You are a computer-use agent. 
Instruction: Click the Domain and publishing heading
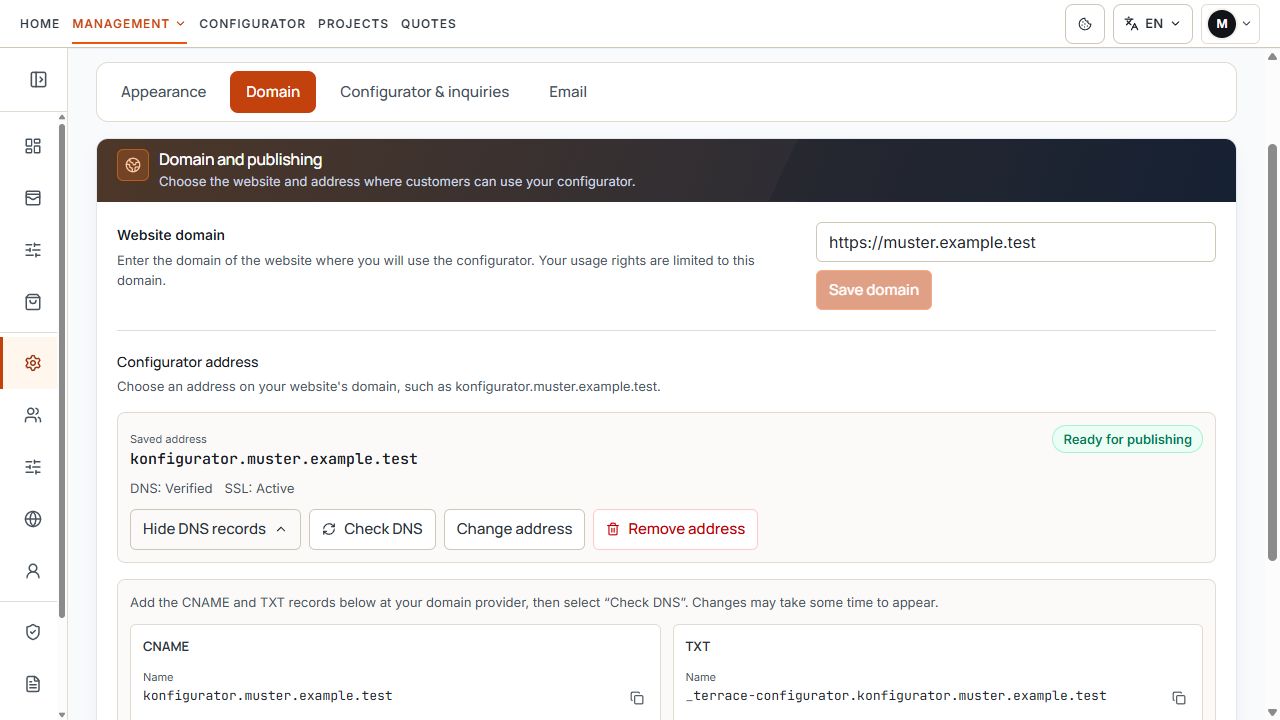coord(240,159)
